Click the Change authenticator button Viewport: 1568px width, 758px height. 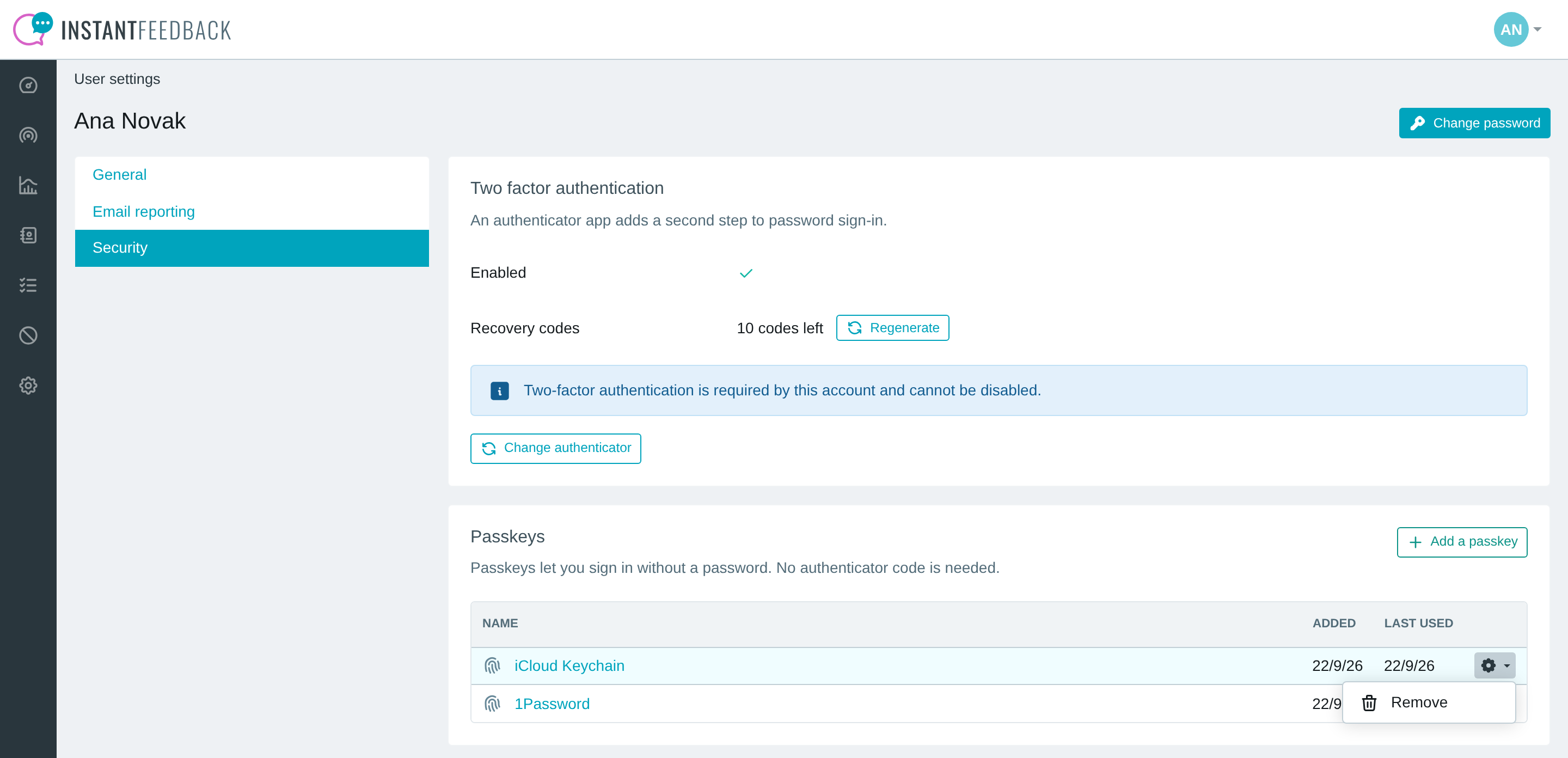[x=556, y=448]
